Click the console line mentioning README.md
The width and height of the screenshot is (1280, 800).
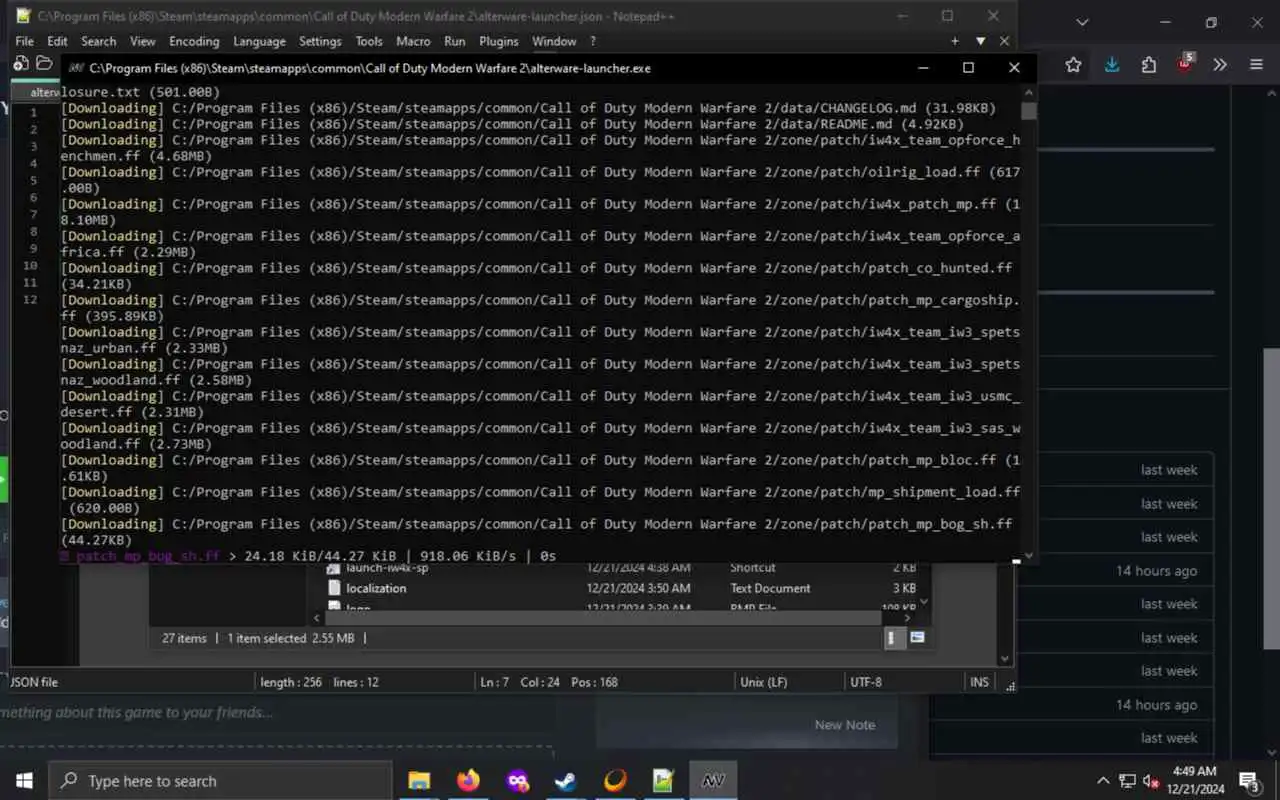(x=513, y=124)
